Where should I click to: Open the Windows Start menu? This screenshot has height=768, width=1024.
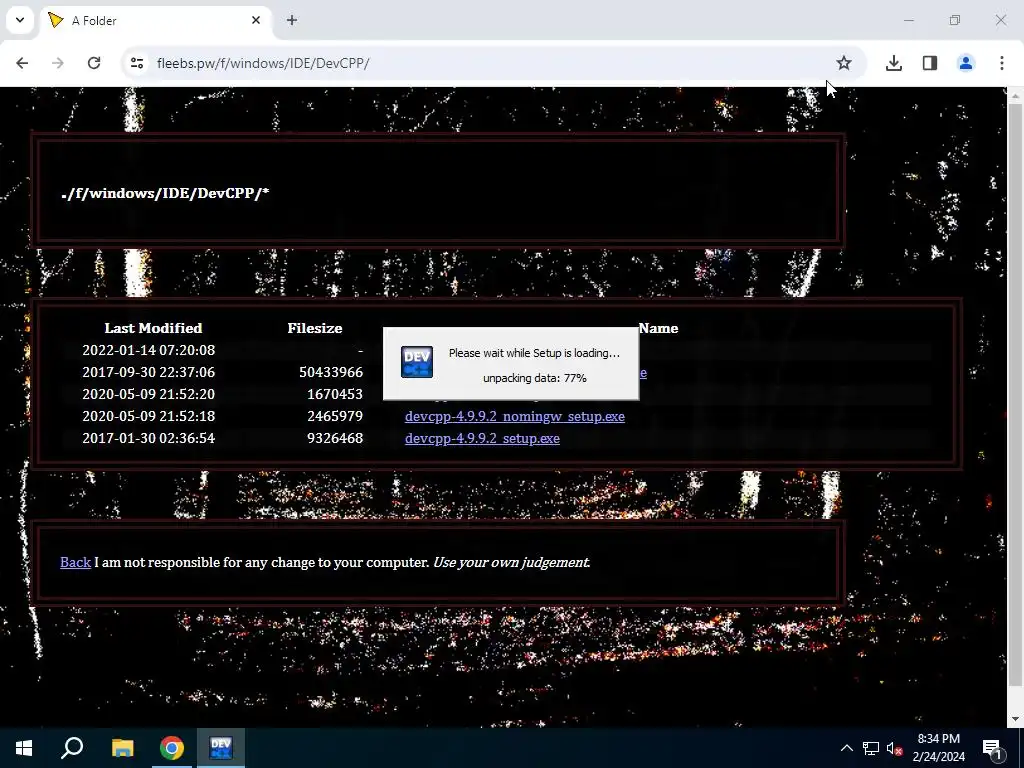[24, 748]
